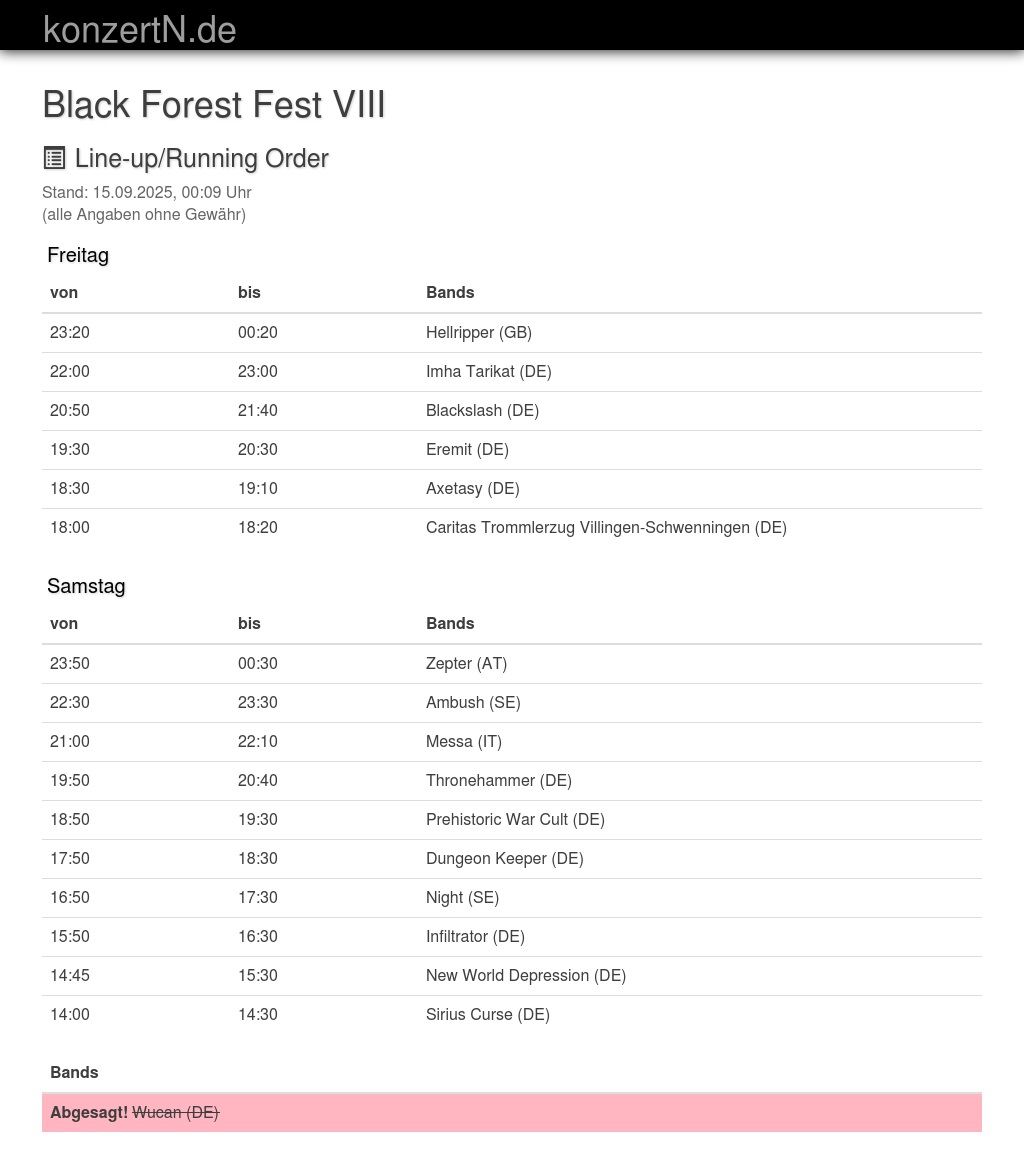Select Dungeon Keeper (DE) band
The height and width of the screenshot is (1152, 1024).
504,859
